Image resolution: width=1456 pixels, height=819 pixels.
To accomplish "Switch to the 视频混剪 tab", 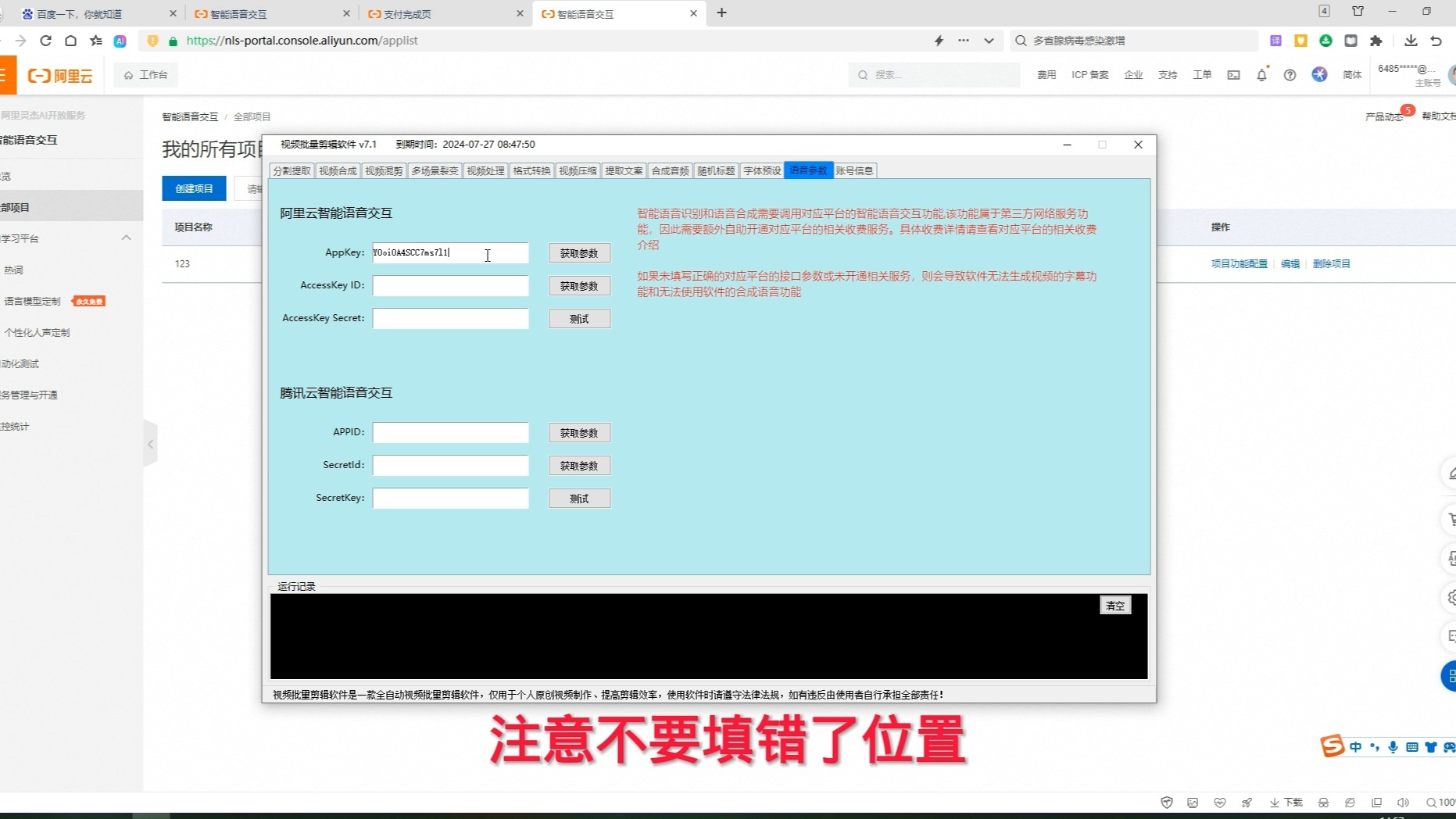I will pos(384,170).
